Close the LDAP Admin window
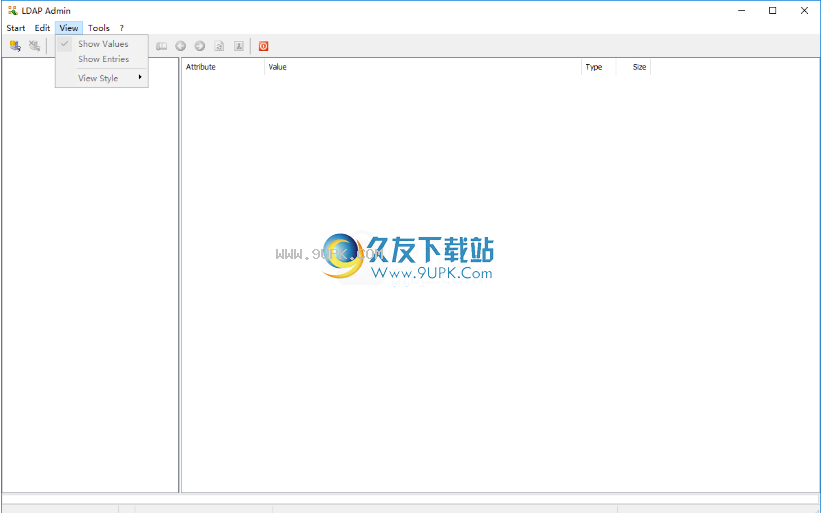The image size is (823, 513). (x=804, y=11)
